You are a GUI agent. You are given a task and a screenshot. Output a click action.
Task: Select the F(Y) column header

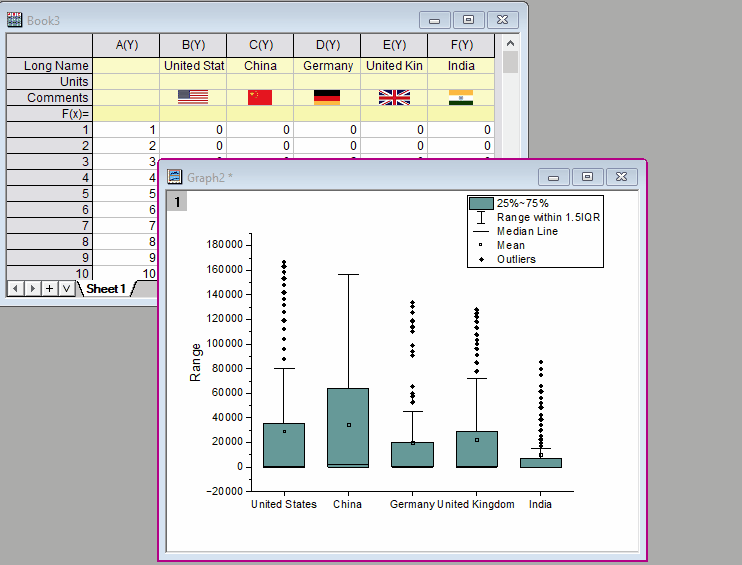pos(460,45)
